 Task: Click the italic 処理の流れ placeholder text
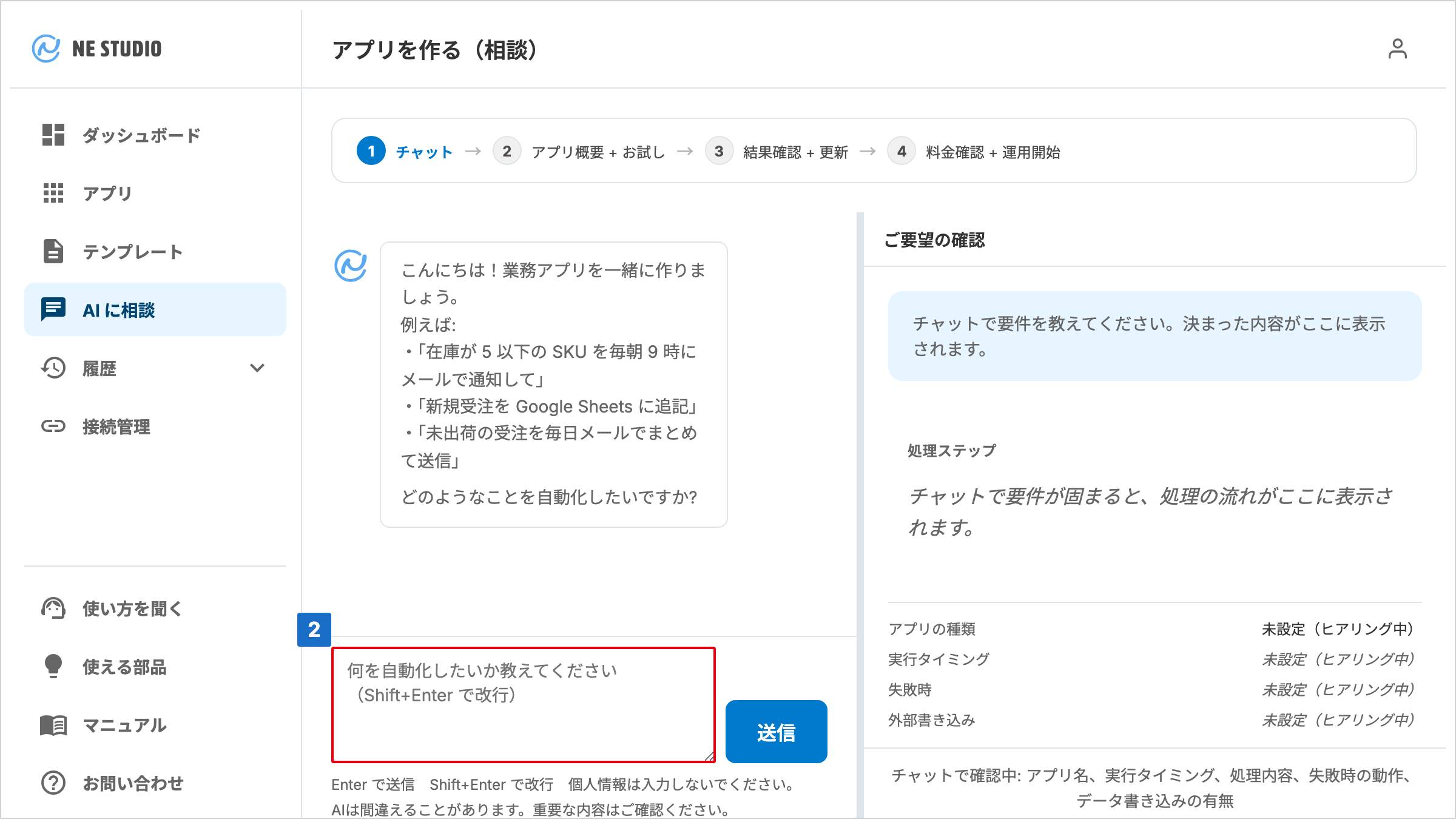coord(1150,511)
